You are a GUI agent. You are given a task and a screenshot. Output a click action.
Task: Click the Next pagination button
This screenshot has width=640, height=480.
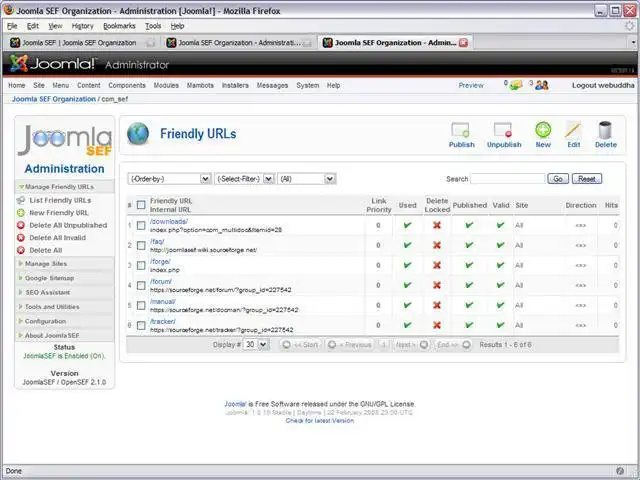[x=411, y=344]
